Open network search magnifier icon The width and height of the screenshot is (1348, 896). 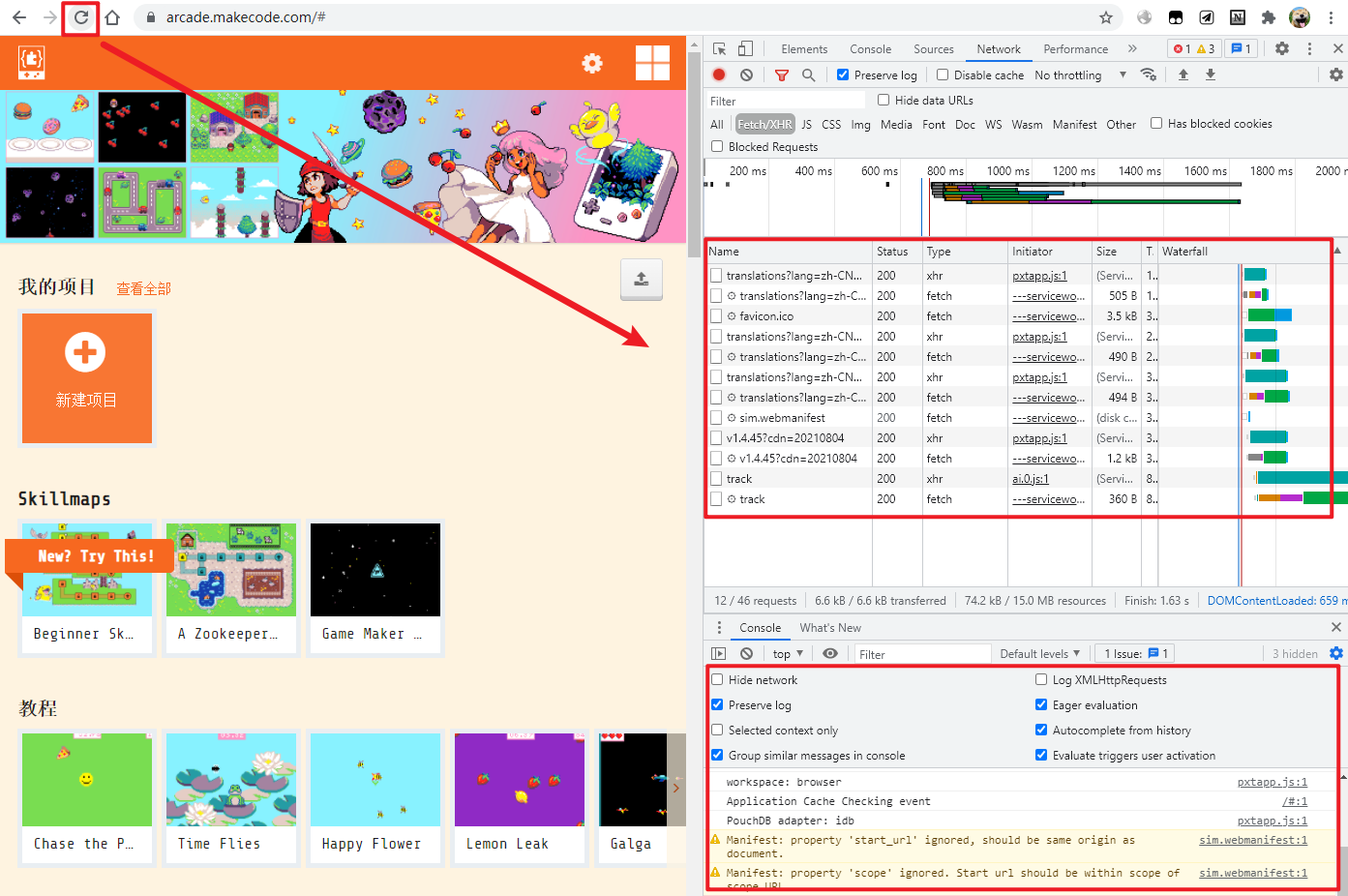tap(808, 75)
